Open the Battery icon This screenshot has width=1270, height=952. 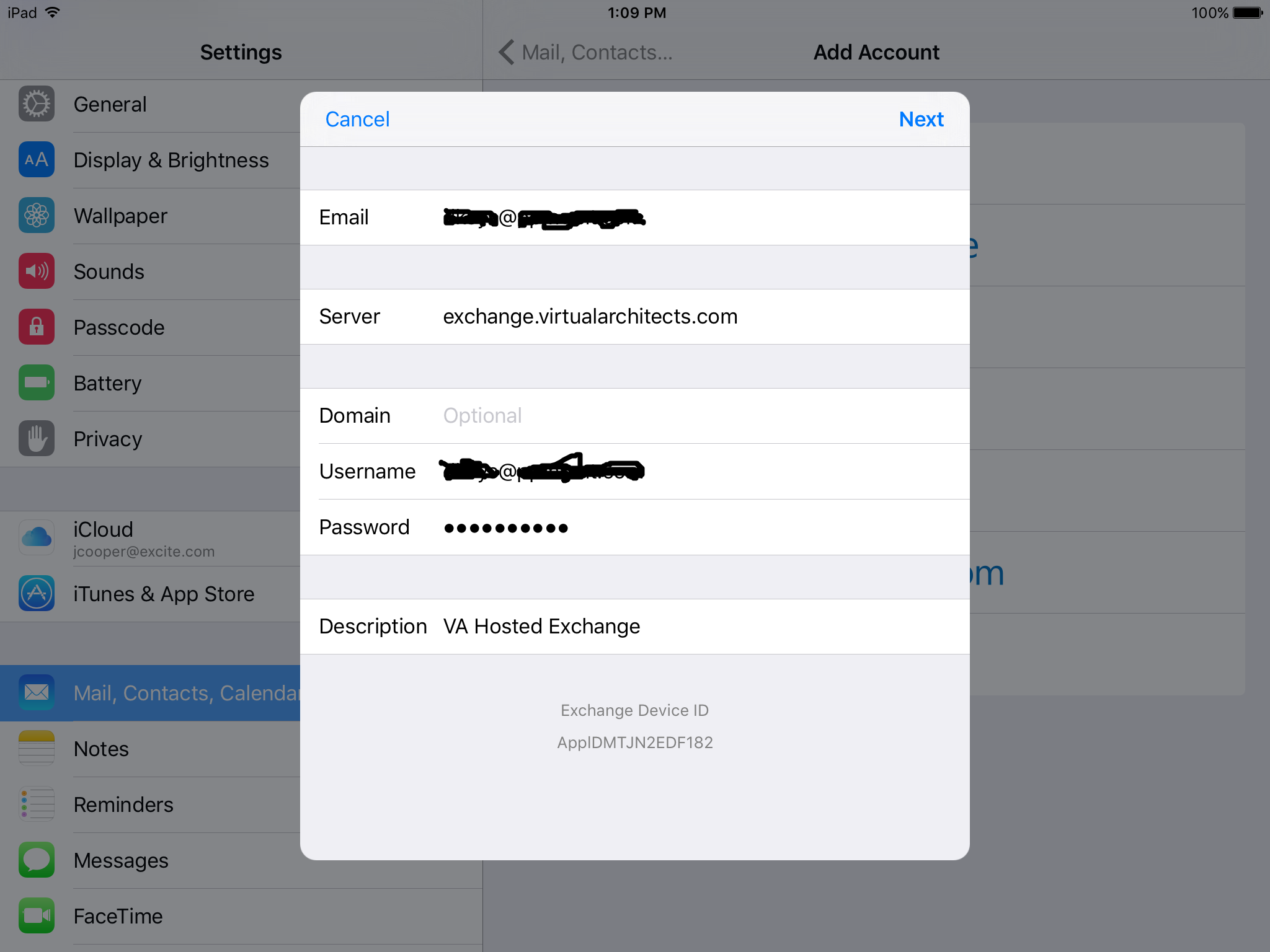point(37,383)
